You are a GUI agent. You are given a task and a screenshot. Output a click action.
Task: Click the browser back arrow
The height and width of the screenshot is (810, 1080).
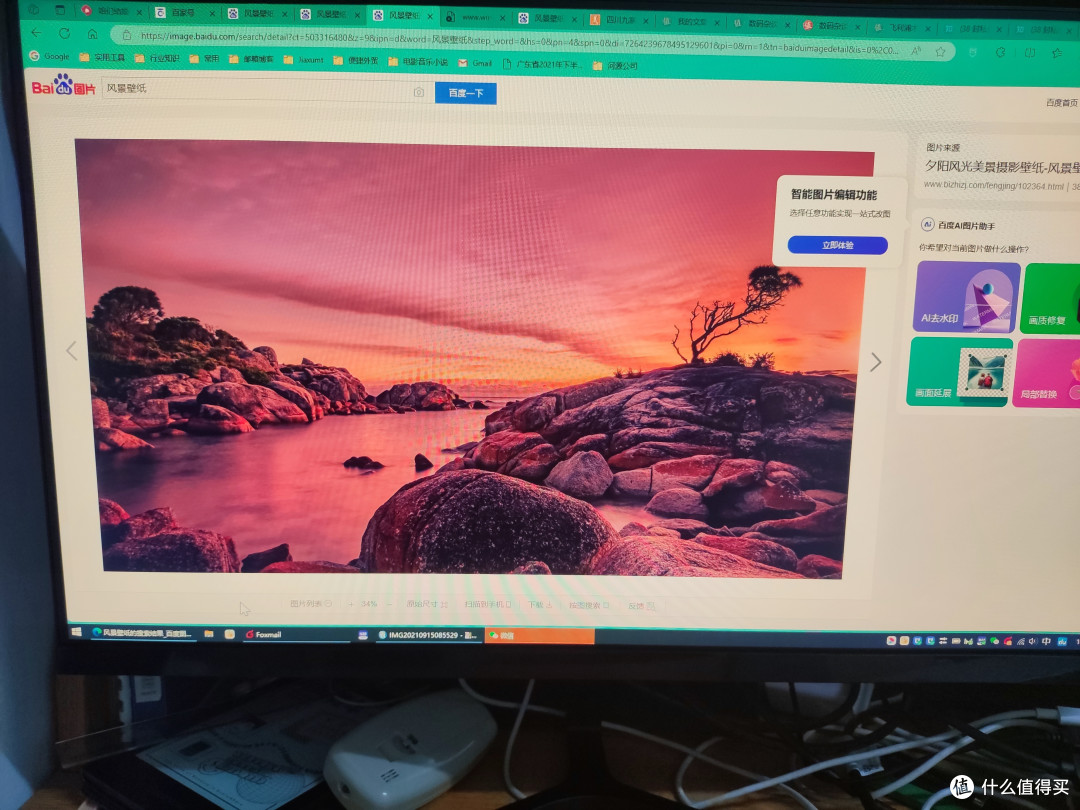pos(37,32)
